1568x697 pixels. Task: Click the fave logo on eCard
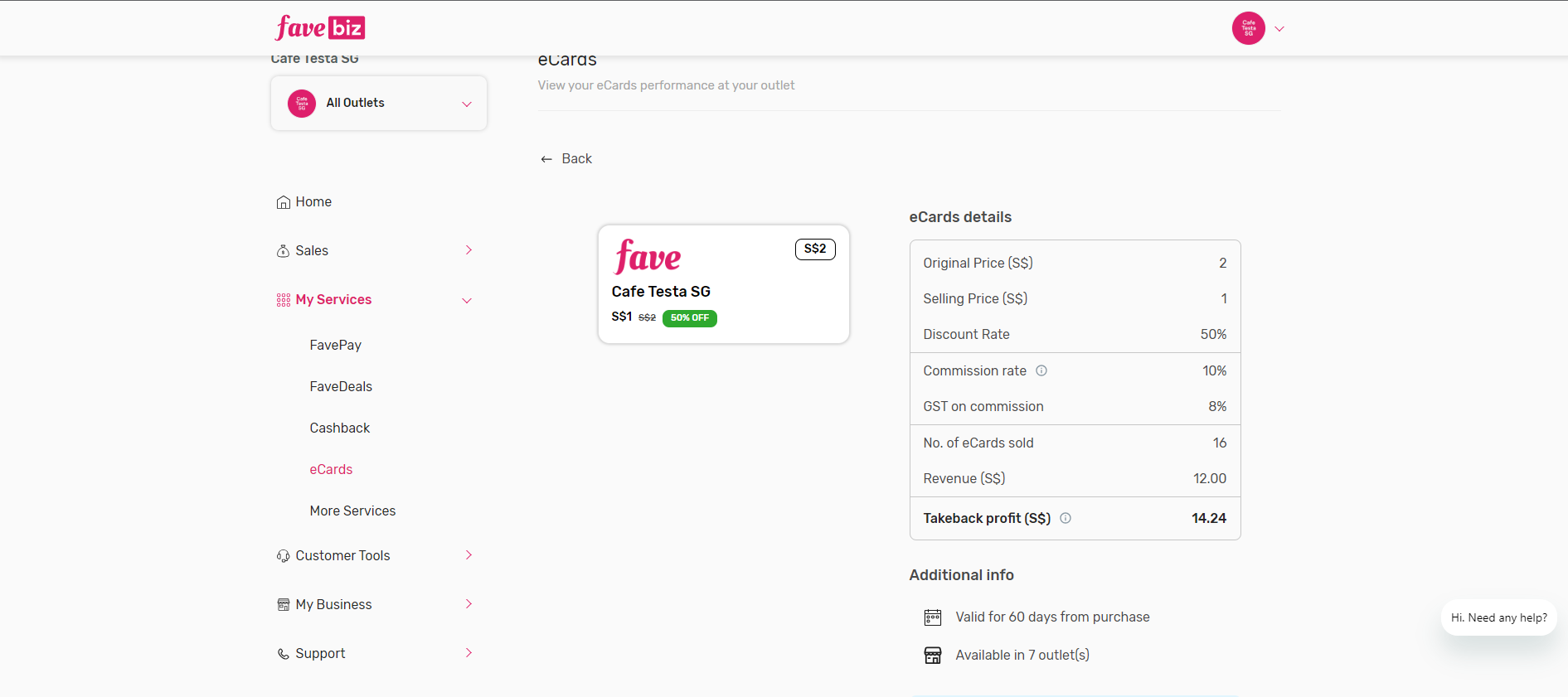[x=648, y=256]
